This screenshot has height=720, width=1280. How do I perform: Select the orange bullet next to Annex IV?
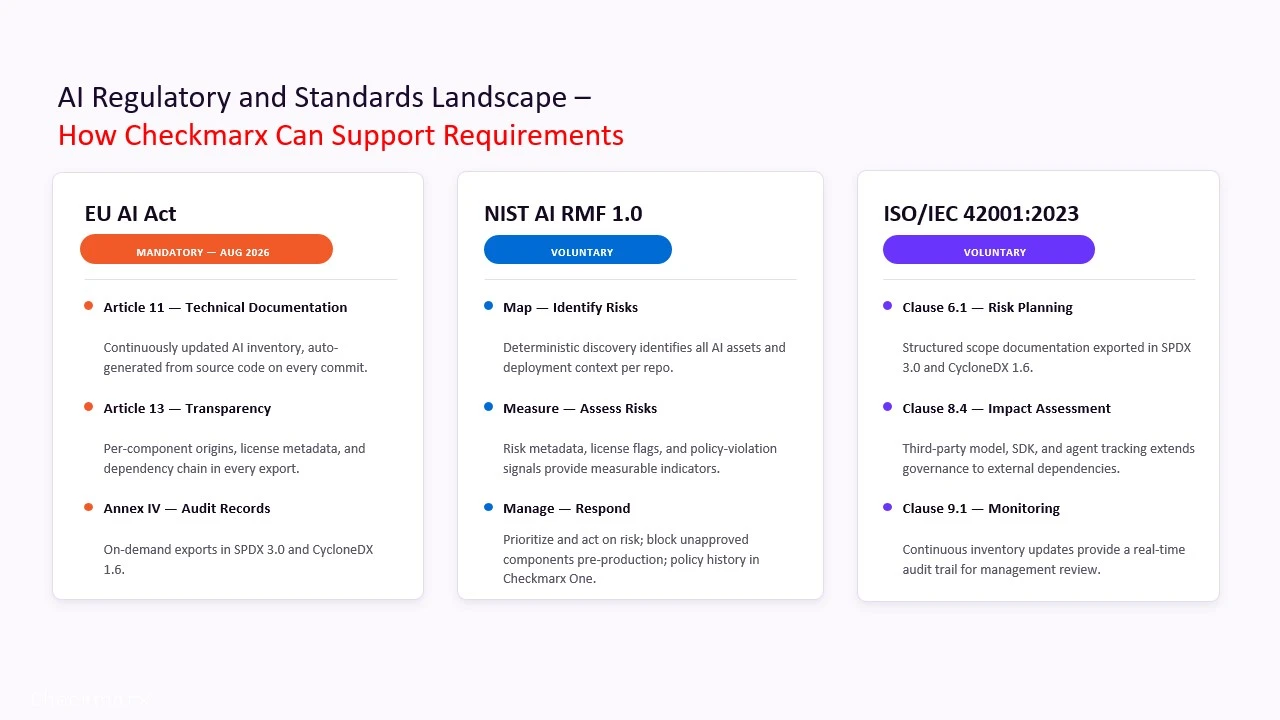[x=89, y=507]
